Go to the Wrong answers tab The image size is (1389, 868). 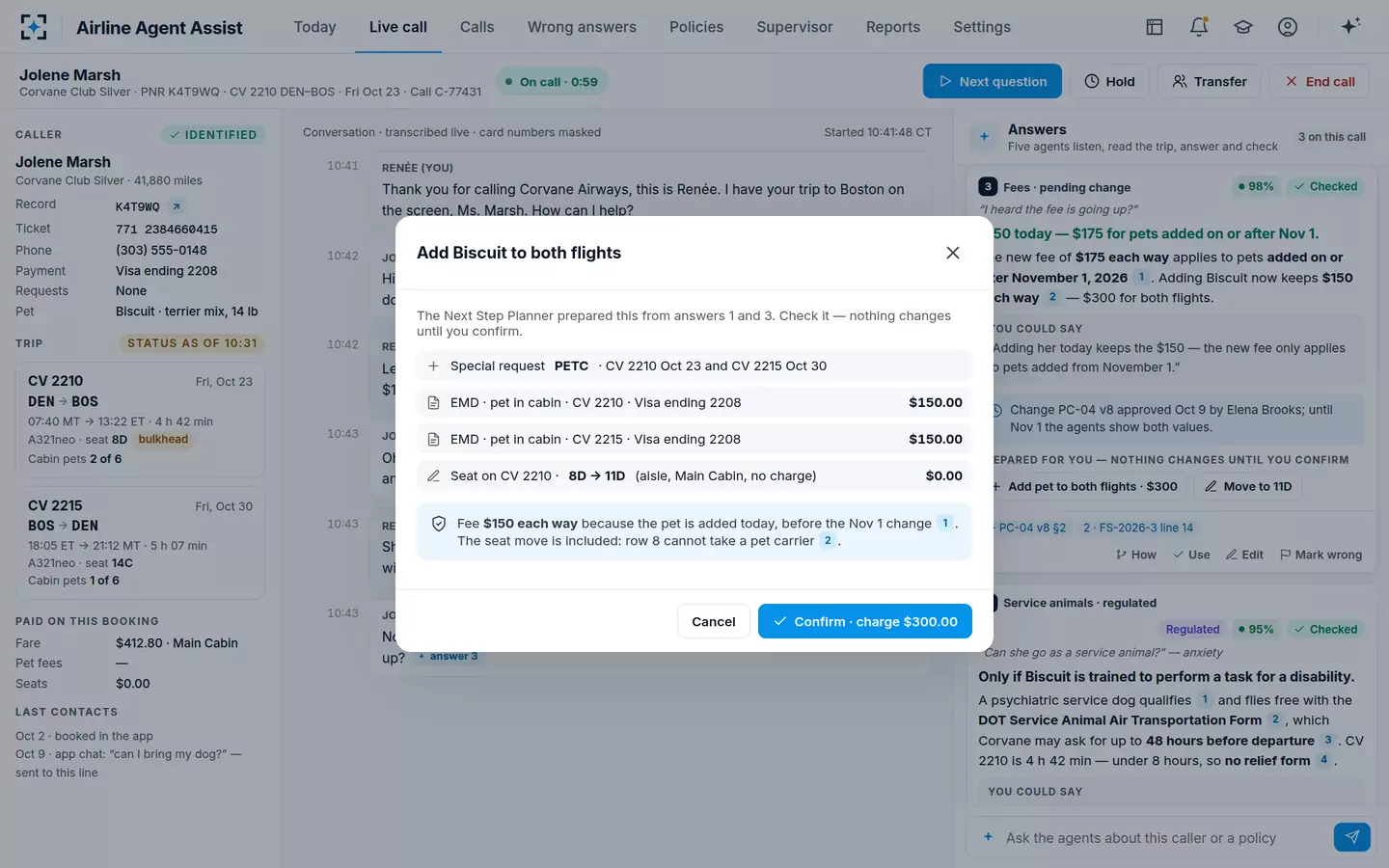click(x=582, y=27)
